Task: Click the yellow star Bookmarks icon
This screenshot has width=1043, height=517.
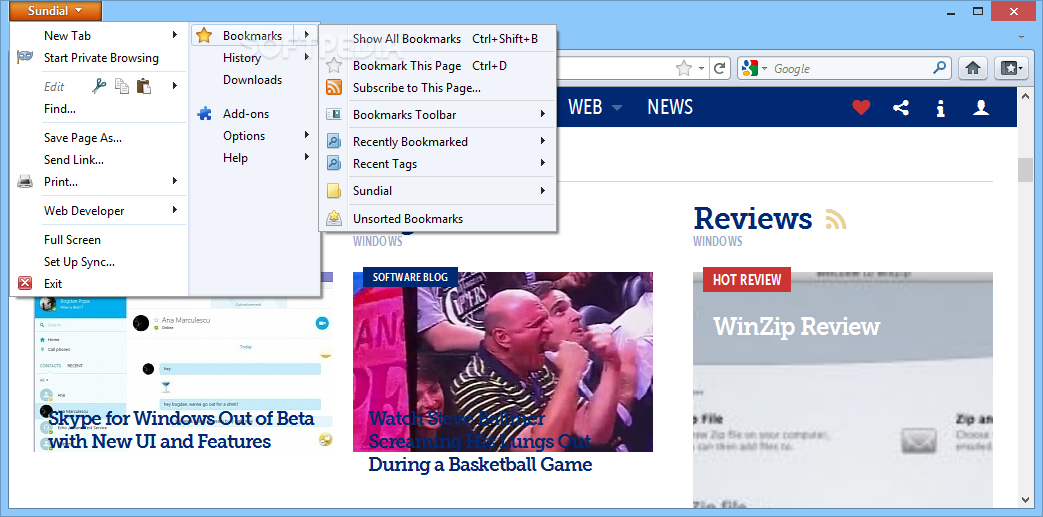Action: 204,35
